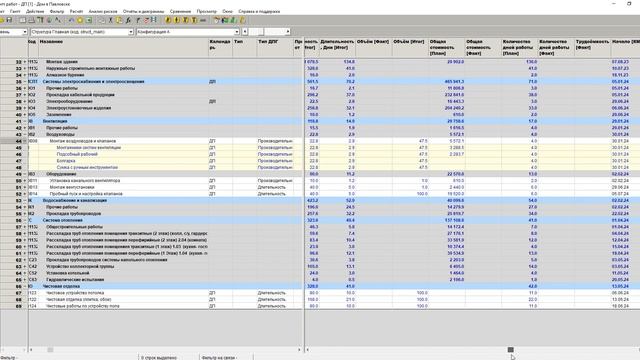Open the Анализ рисков menu

pos(103,11)
